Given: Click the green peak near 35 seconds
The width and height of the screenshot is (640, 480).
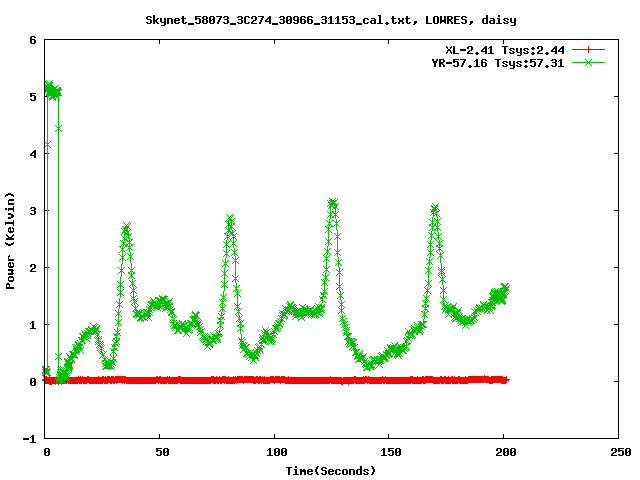Looking at the screenshot, I should tap(127, 228).
